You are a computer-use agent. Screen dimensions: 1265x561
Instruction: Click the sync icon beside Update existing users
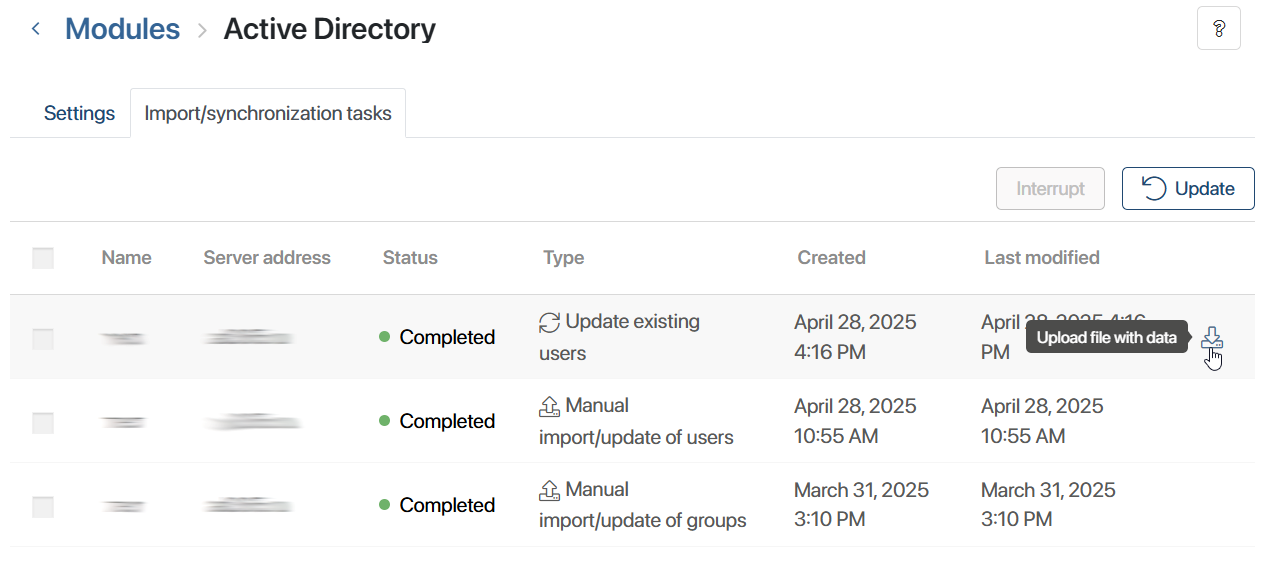pos(549,322)
